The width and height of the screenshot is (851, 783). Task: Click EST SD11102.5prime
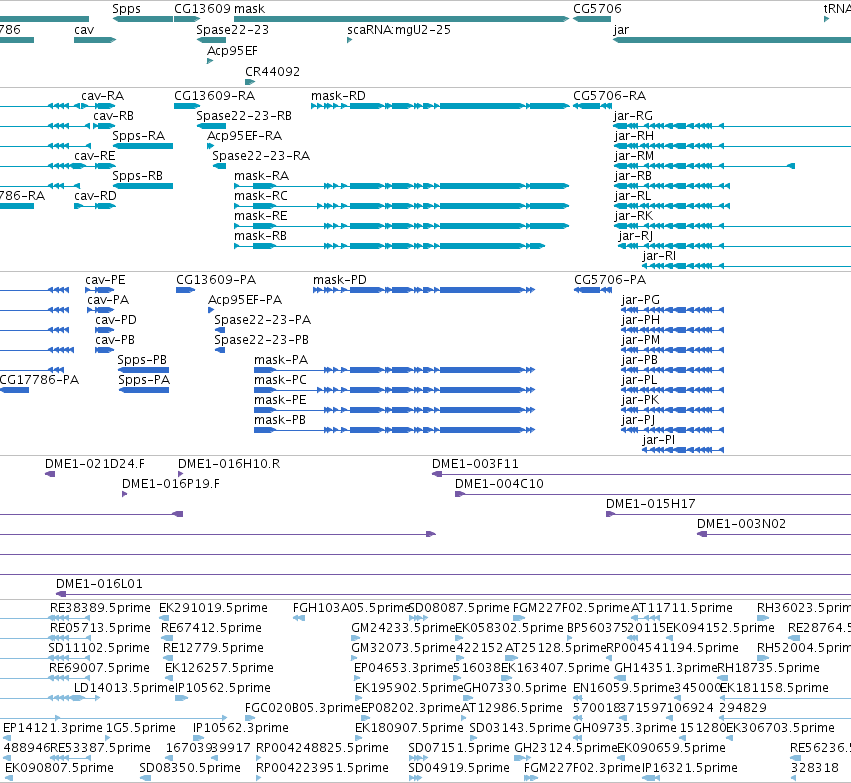click(45, 658)
